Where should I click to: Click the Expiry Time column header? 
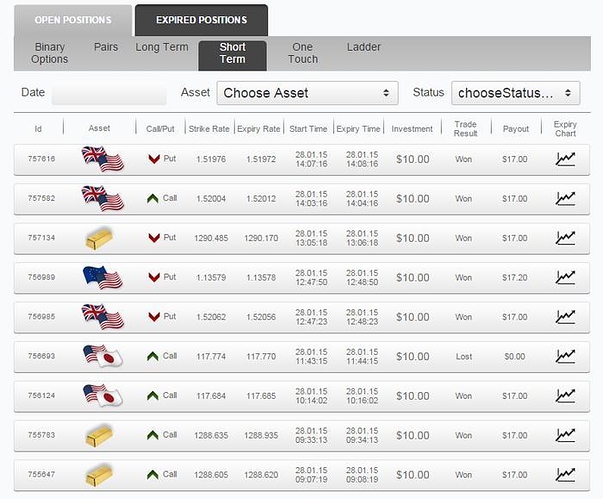click(x=358, y=129)
